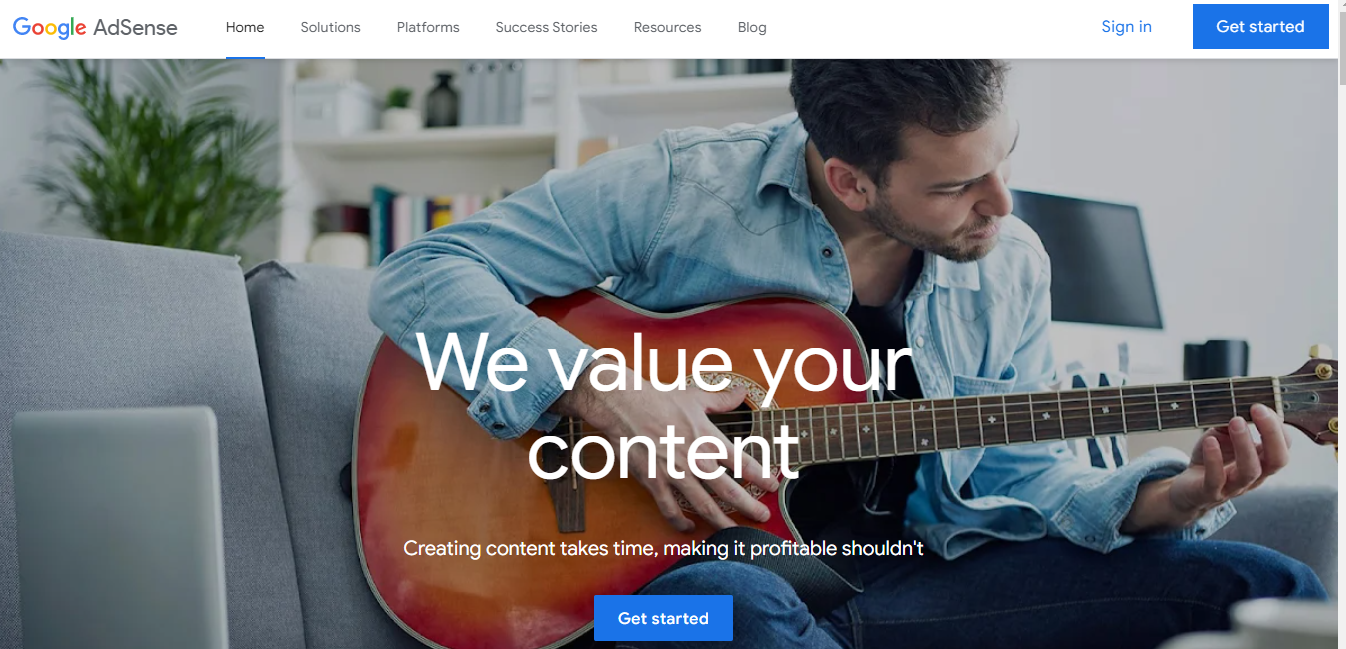Click Get started below the hero subtitle

(663, 618)
